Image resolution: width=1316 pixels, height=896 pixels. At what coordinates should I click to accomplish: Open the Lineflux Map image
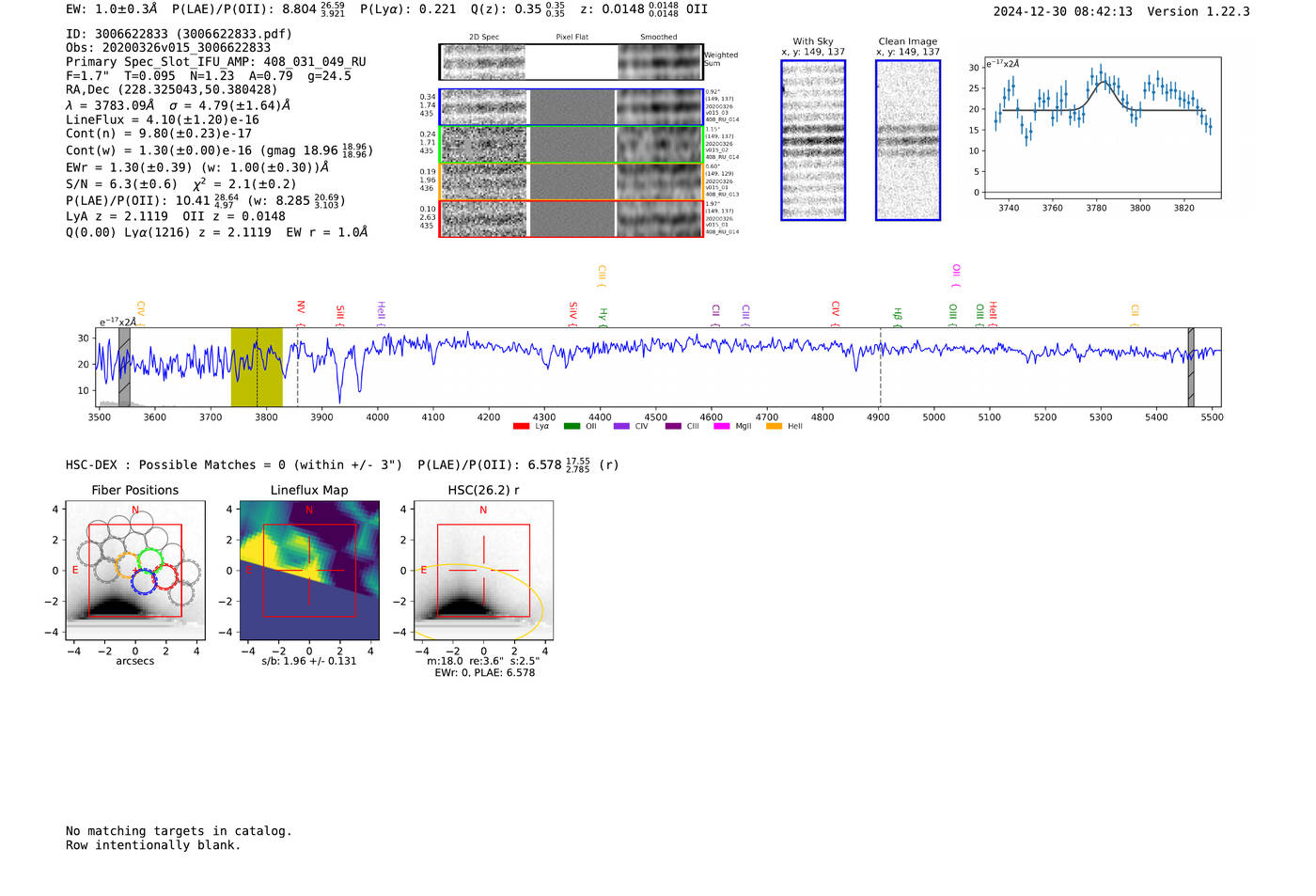point(309,571)
